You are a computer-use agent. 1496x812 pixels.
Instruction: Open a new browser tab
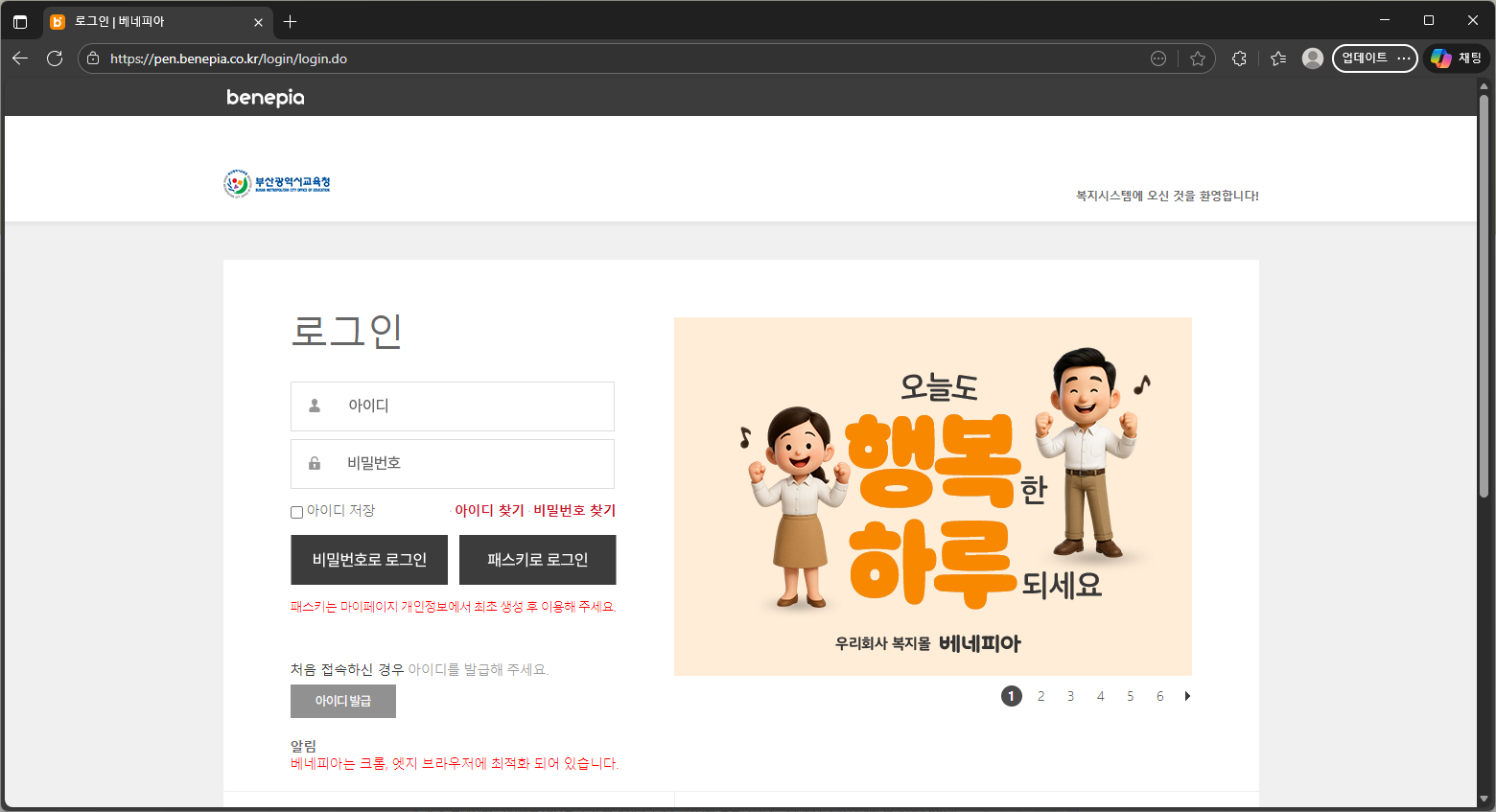290,21
